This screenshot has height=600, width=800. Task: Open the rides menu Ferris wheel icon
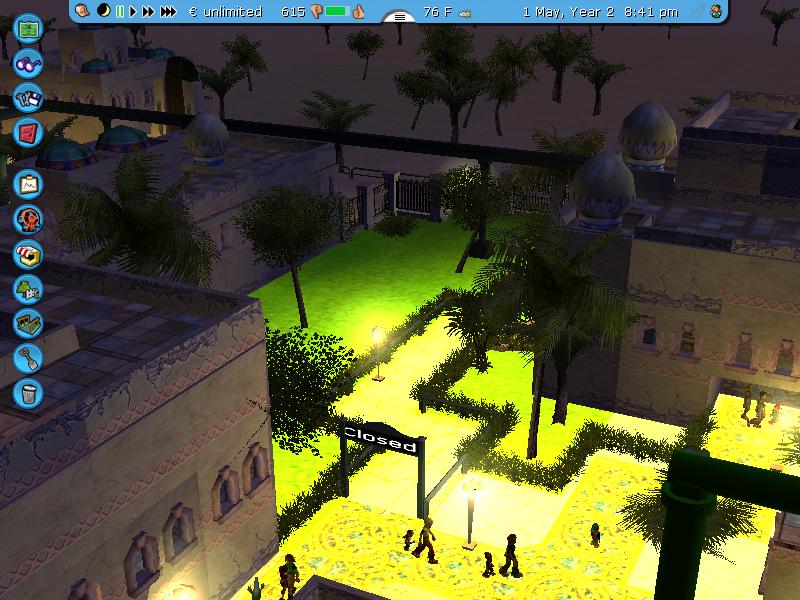pos(28,219)
